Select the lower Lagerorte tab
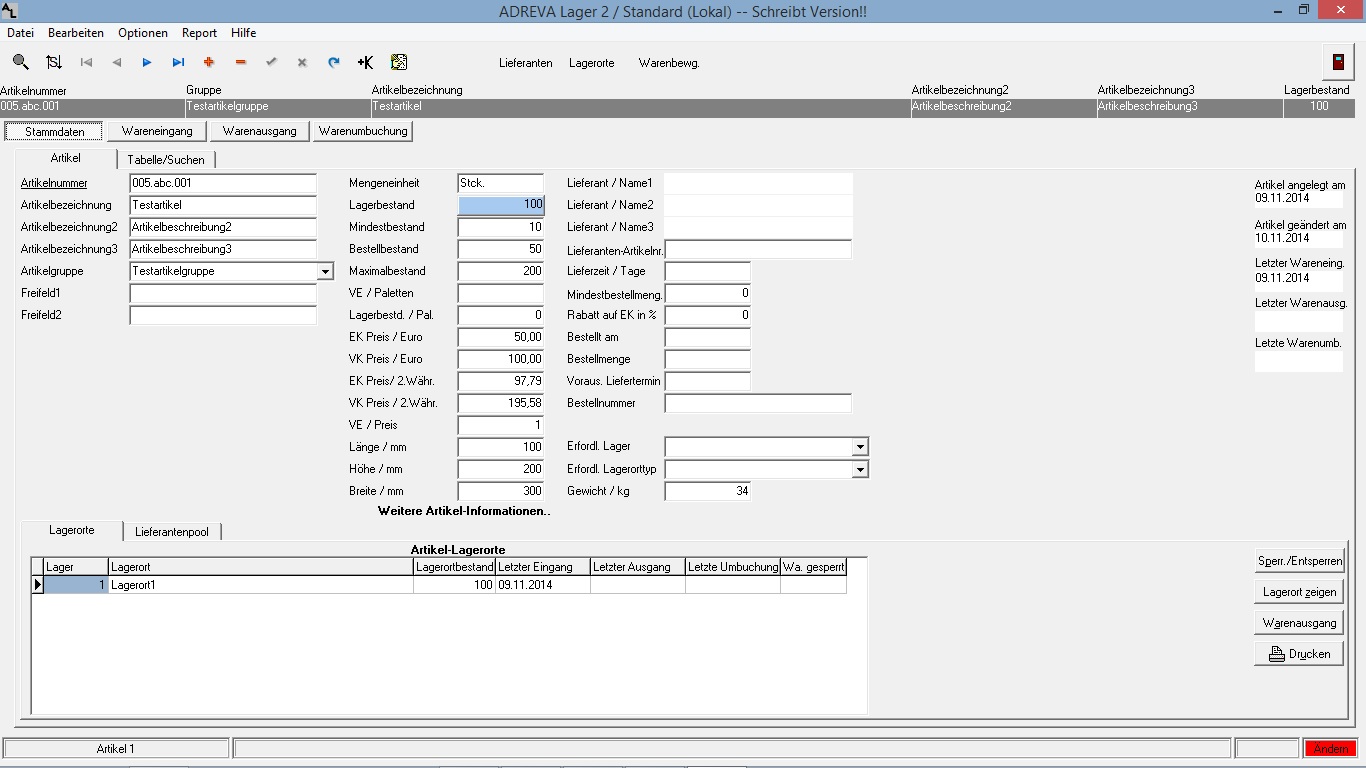1366x768 pixels. coord(72,530)
